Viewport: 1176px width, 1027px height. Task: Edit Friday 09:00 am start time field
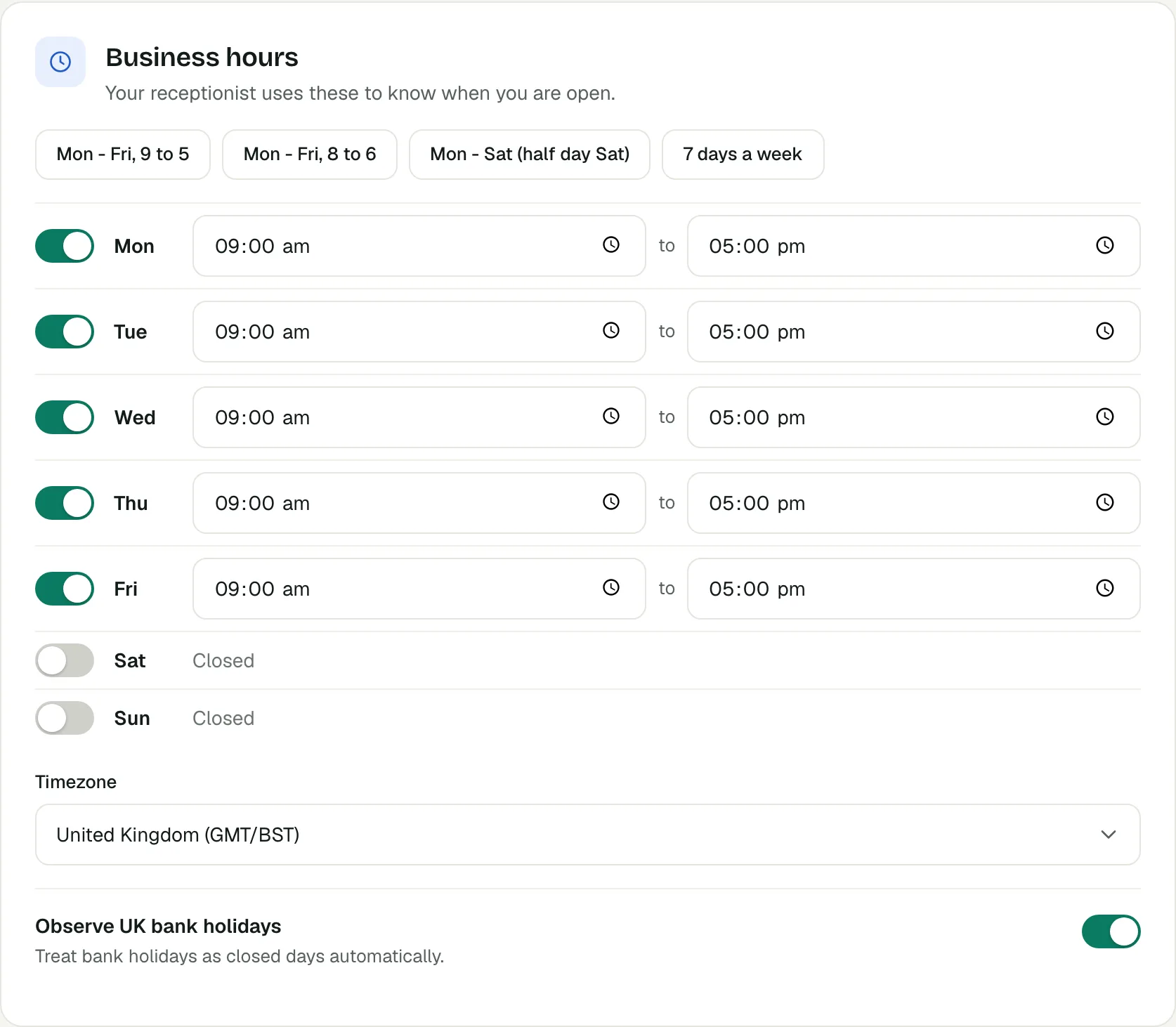419,589
